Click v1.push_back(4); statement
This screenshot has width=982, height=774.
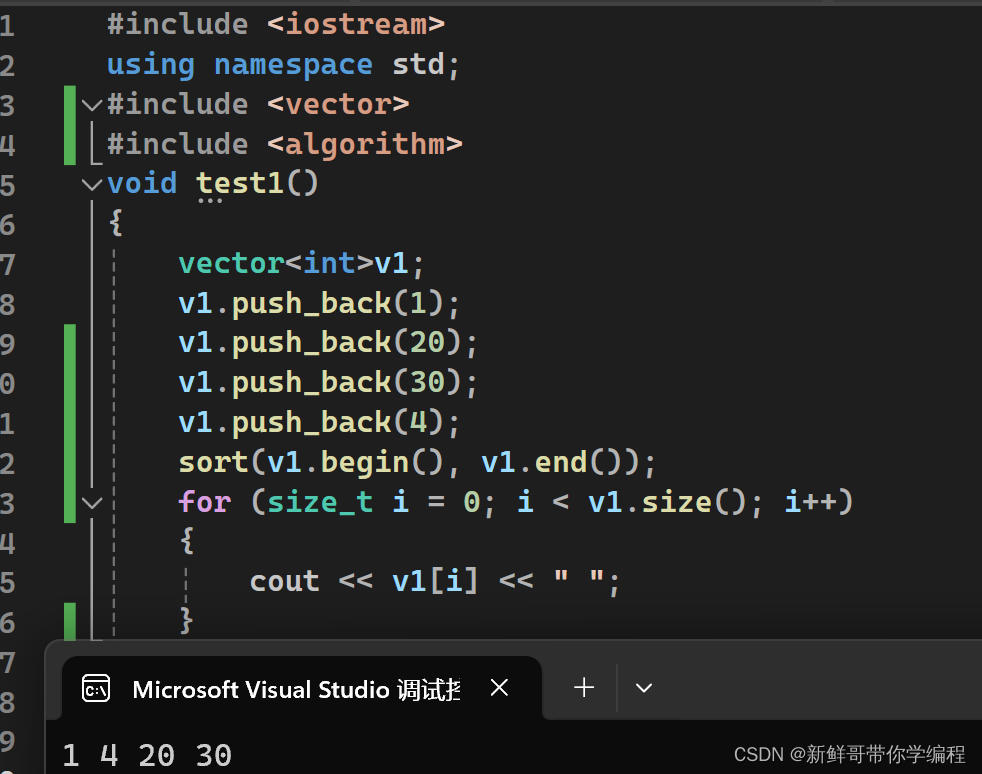click(319, 423)
